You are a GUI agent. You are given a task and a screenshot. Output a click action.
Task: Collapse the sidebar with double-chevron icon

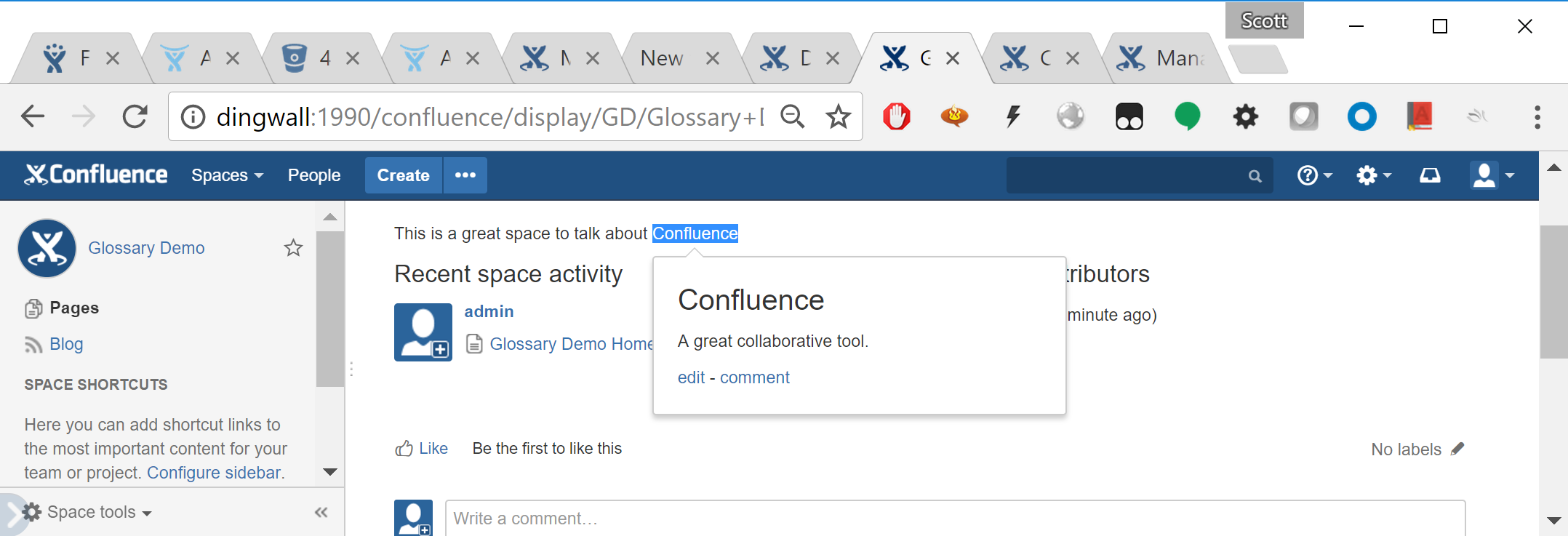pyautogui.click(x=321, y=513)
